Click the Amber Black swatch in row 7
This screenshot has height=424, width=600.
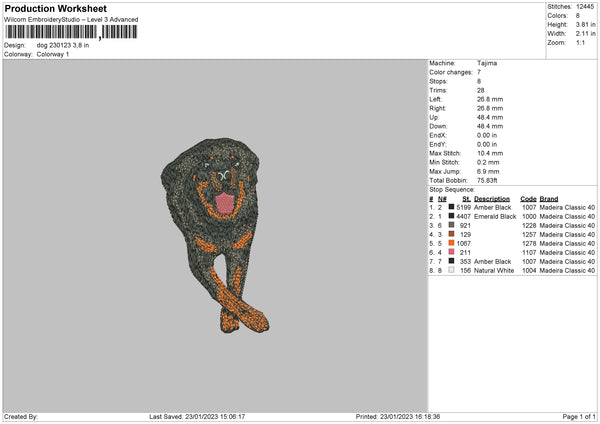[x=452, y=261]
